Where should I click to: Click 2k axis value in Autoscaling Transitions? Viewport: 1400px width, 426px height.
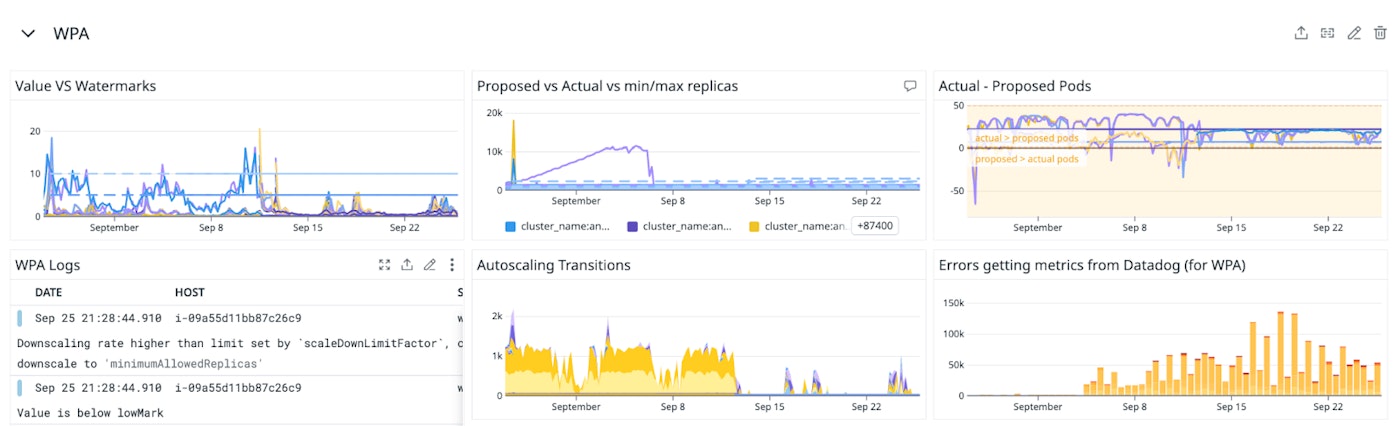(x=497, y=316)
